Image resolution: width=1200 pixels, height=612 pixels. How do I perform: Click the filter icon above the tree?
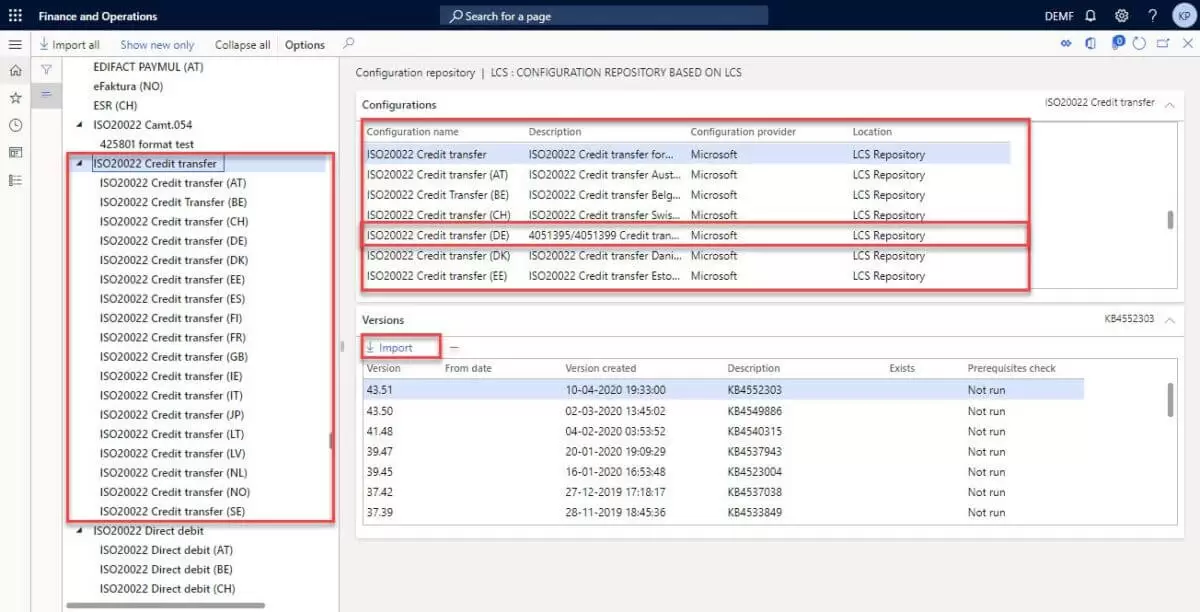point(46,68)
